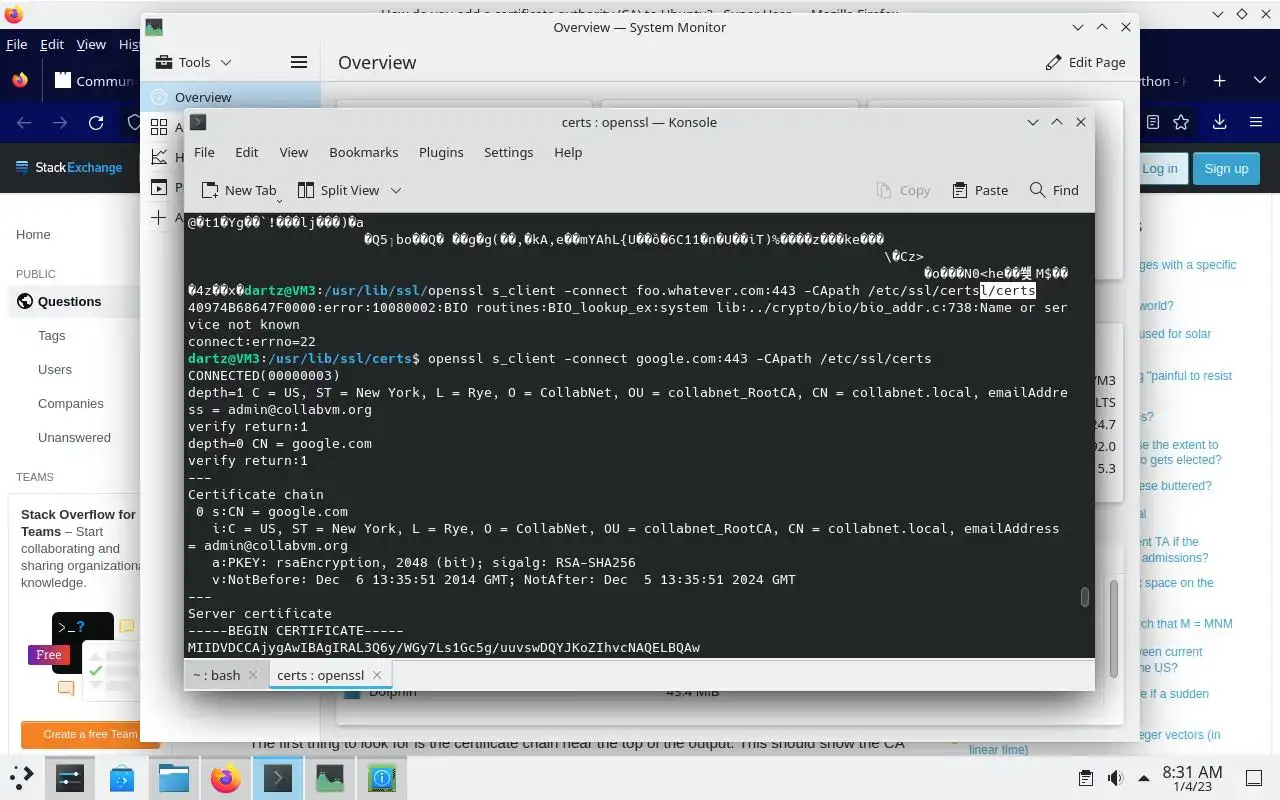Click the greyed Copy button in Konsole
The height and width of the screenshot is (800, 1280).
pos(903,190)
